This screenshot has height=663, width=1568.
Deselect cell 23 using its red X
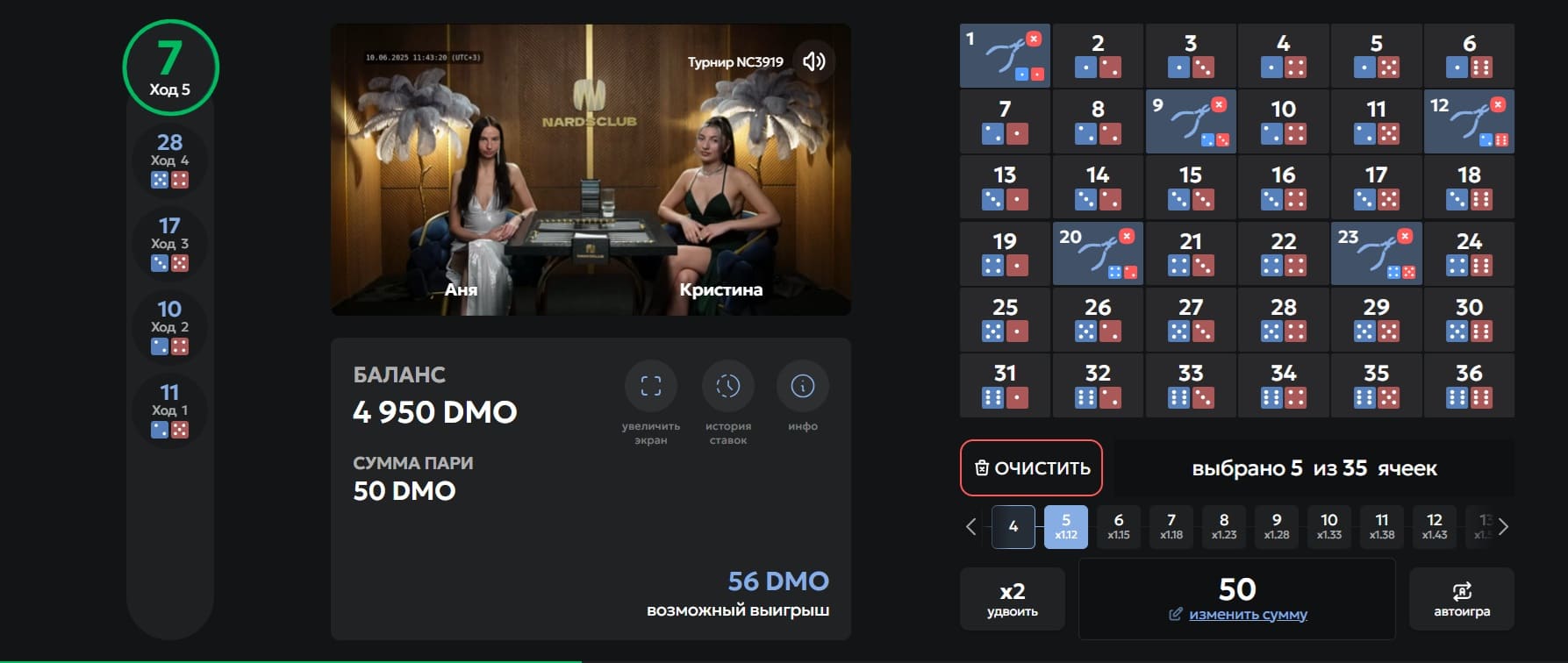tap(1405, 236)
